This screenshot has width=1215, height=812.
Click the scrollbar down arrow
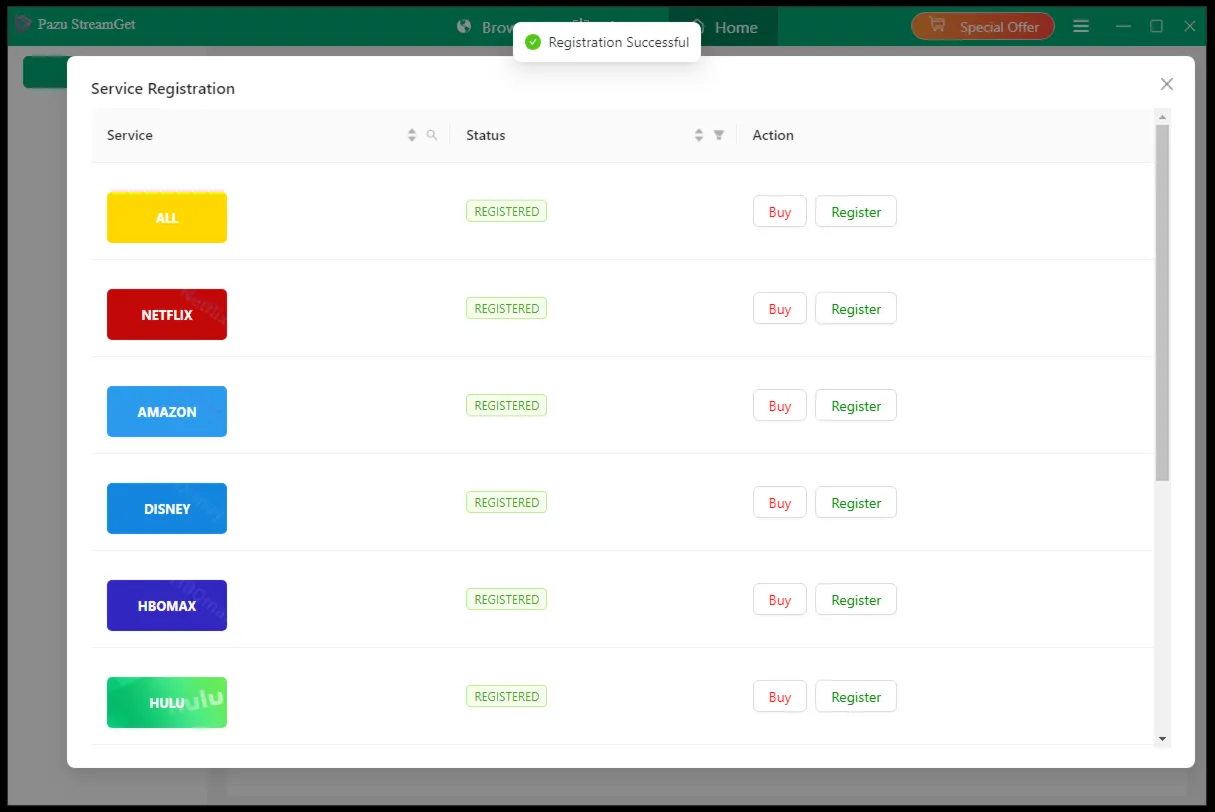(x=1162, y=739)
